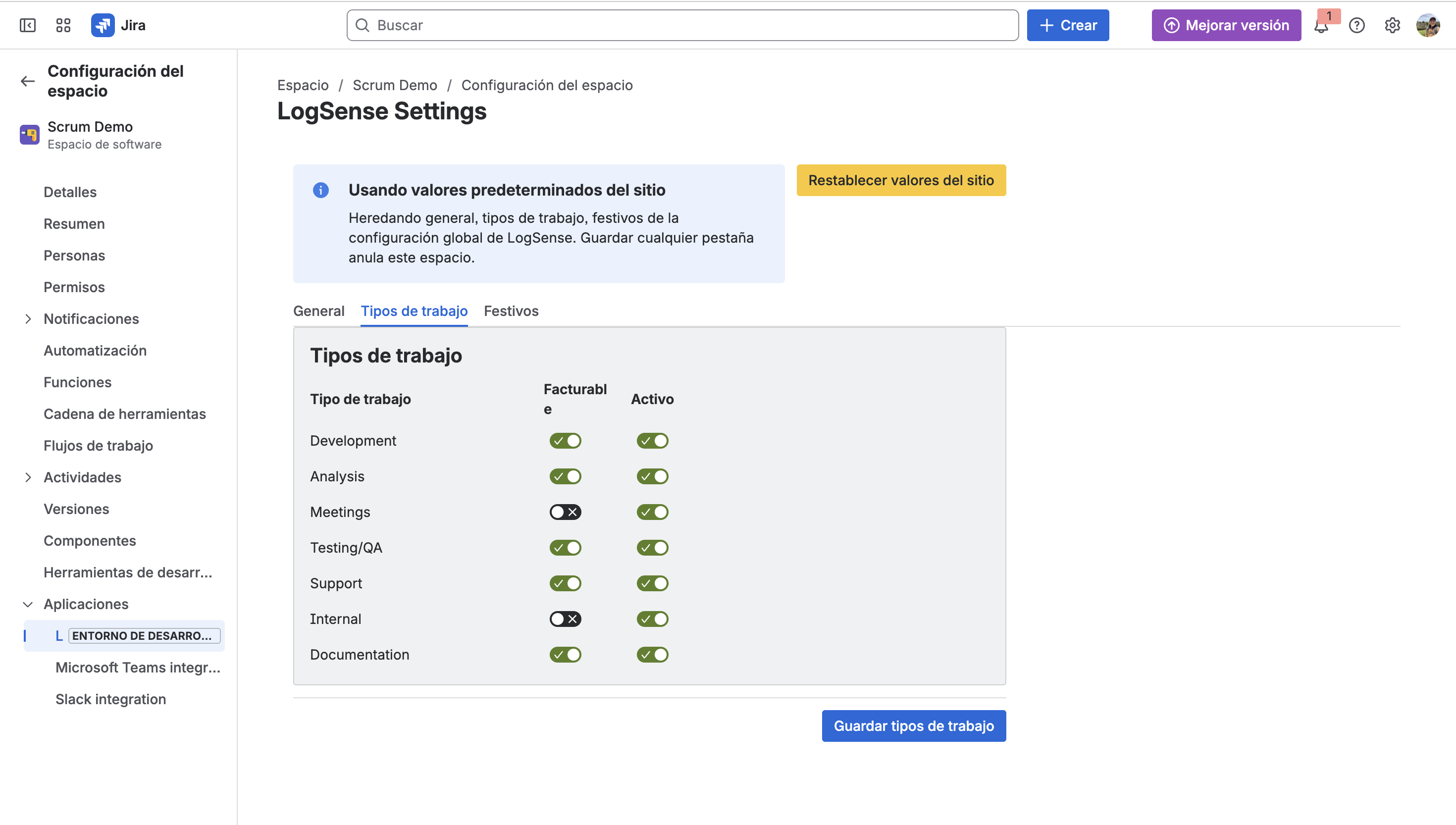
Task: Open Componentes in the sidebar
Action: [90, 541]
